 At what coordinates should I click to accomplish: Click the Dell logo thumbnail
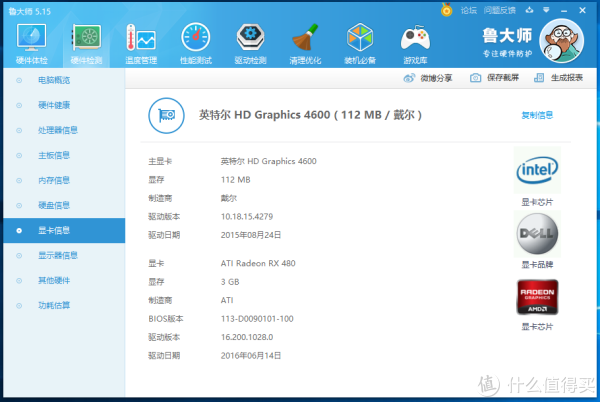pos(537,234)
